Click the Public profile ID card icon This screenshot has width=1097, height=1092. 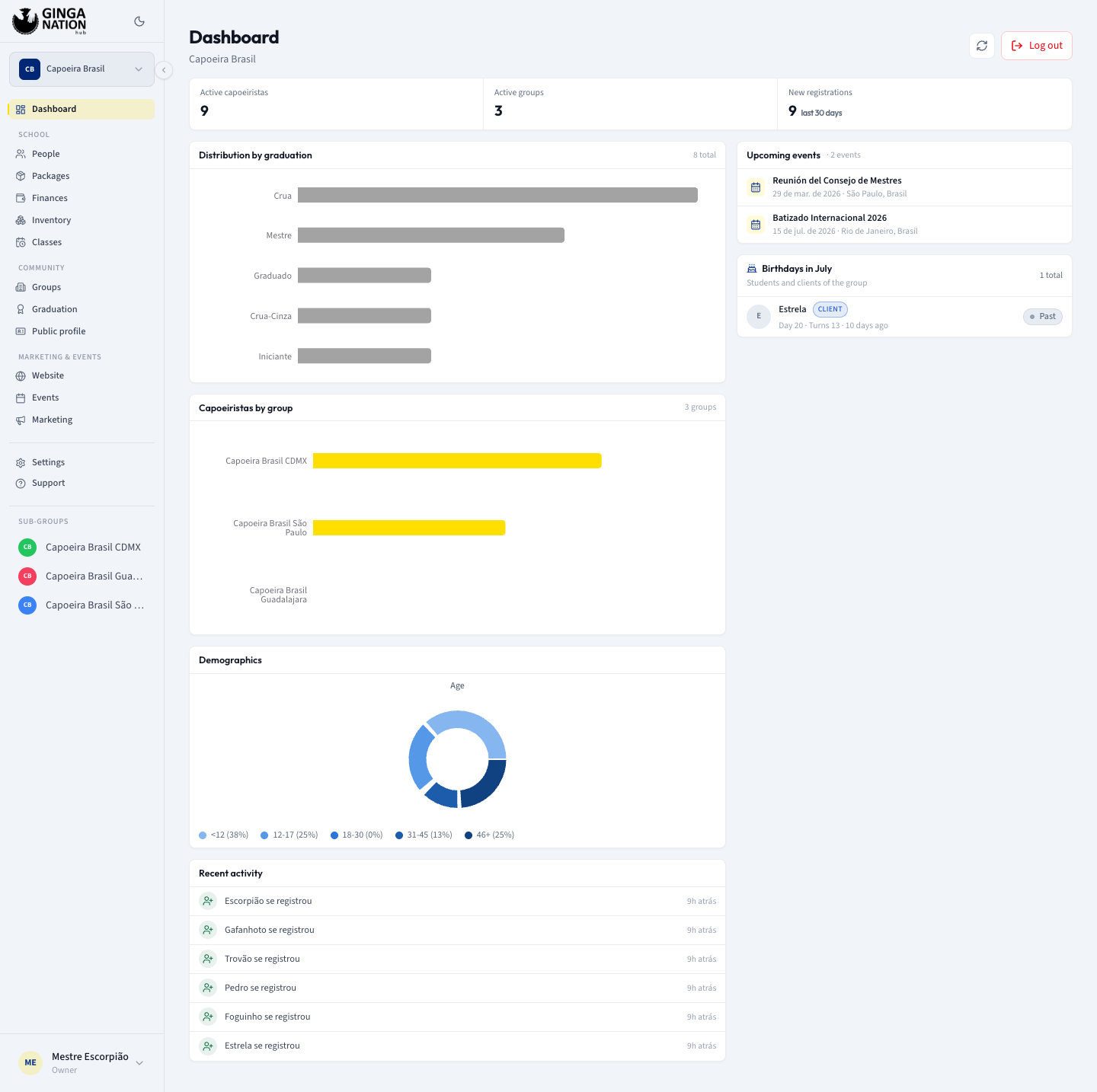(21, 331)
